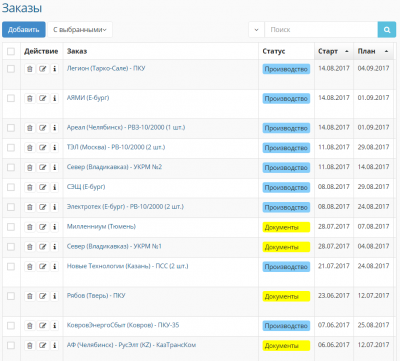
Task: Delete the Электротех (Е-бург) order
Action: coord(30,207)
